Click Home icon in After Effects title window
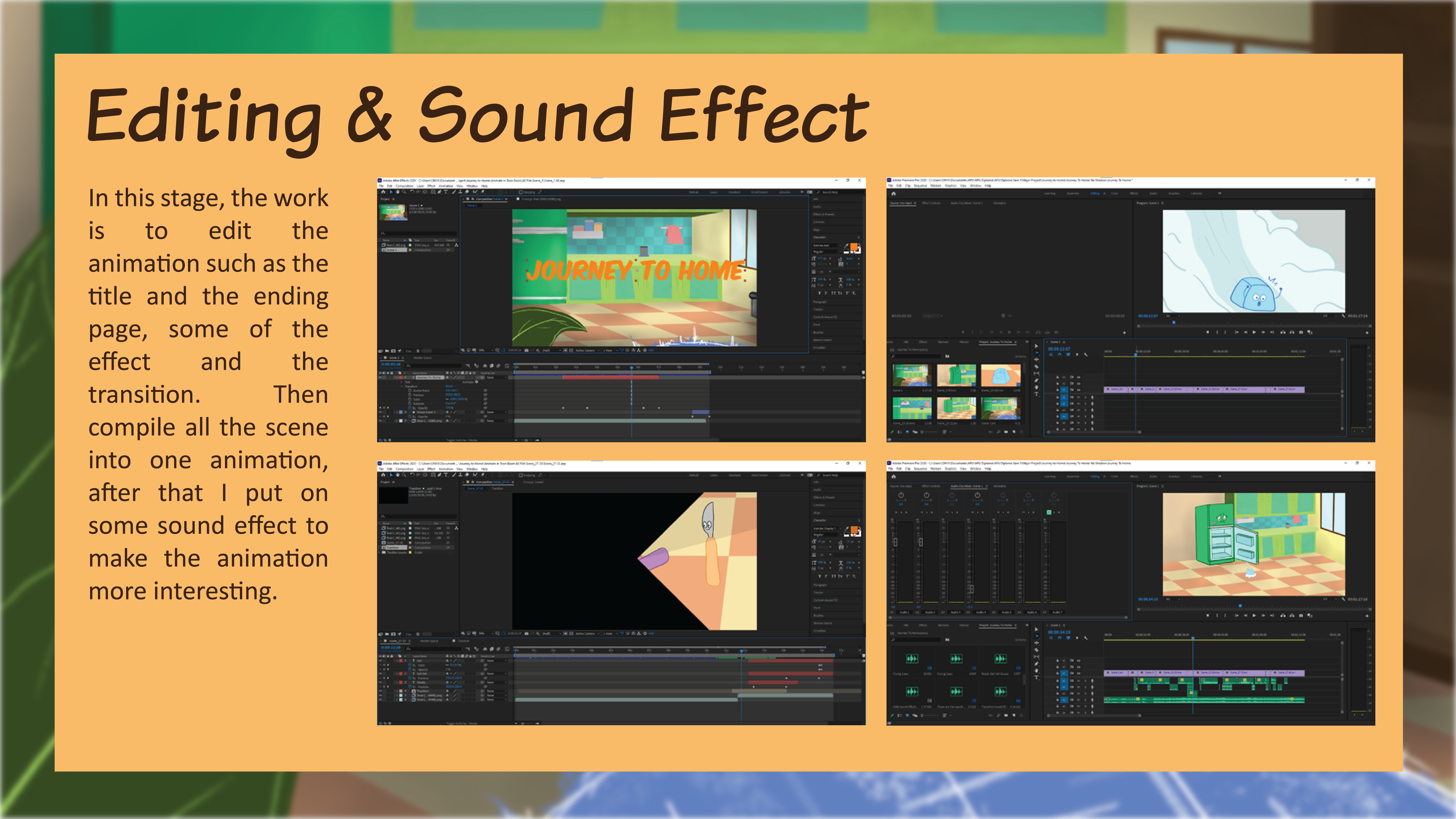 pos(383,192)
